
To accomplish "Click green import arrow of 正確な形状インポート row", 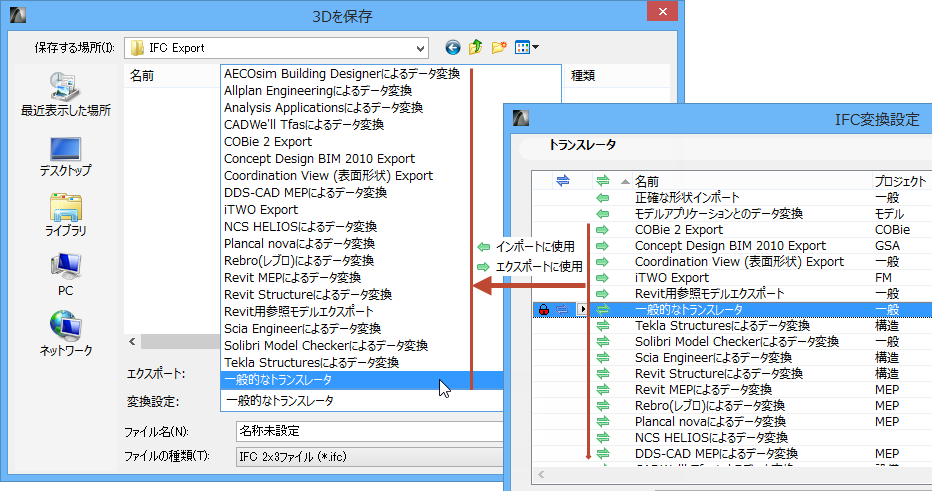I will (x=603, y=197).
